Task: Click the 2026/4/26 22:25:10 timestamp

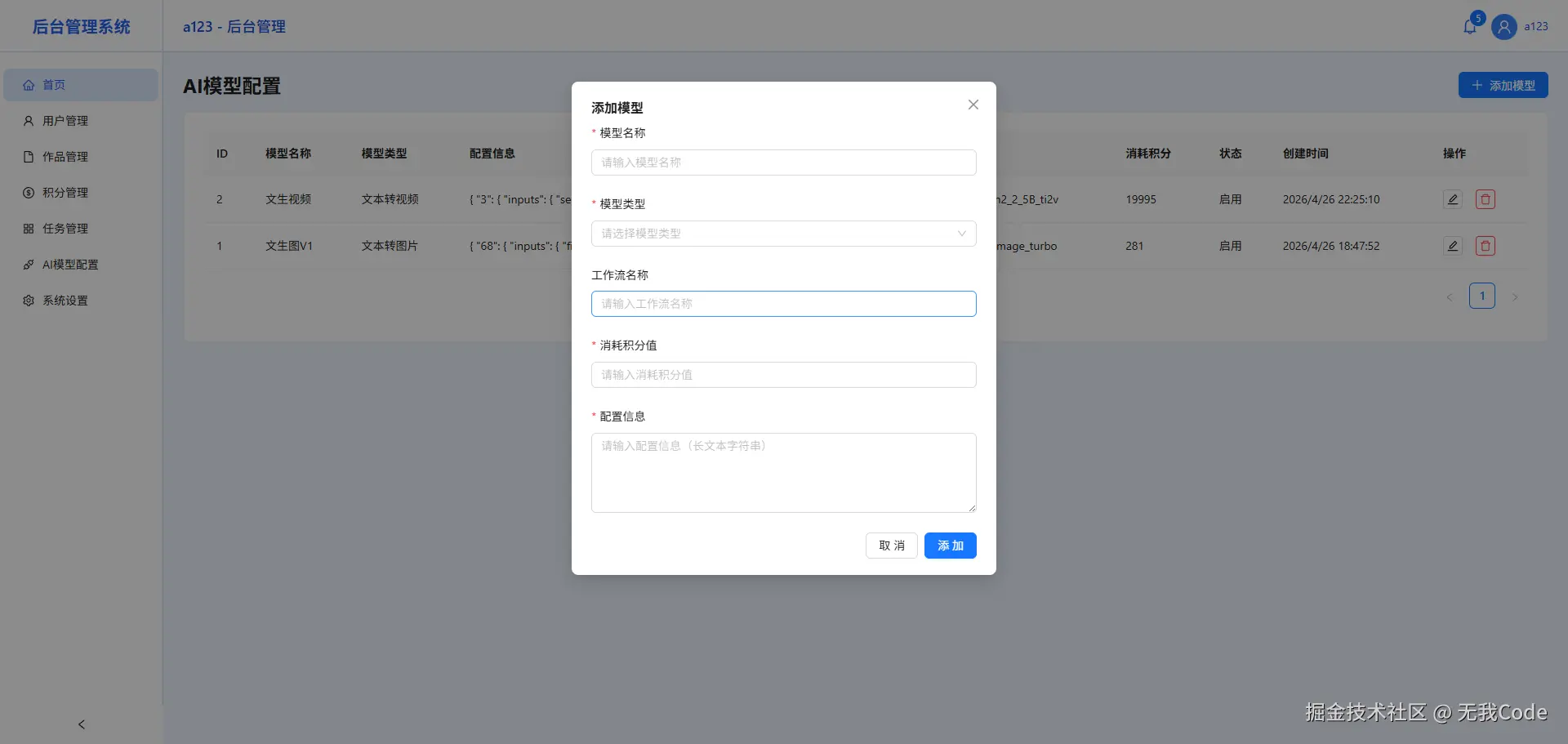Action: pos(1331,199)
